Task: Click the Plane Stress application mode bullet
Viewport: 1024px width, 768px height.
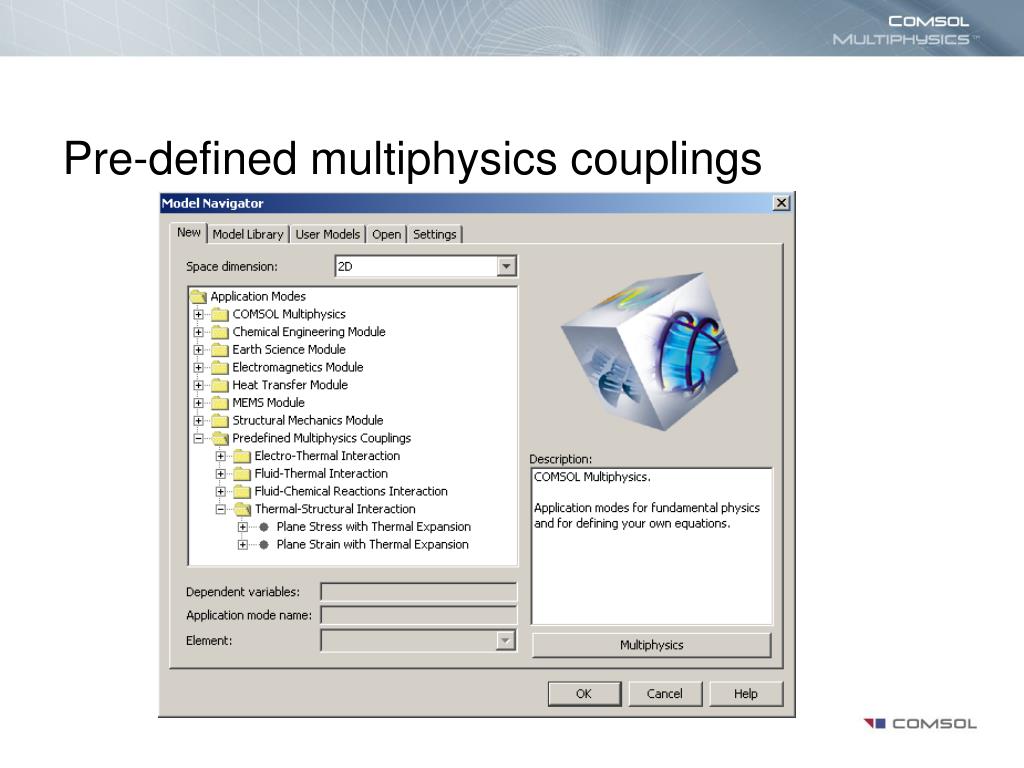Action: click(x=264, y=527)
